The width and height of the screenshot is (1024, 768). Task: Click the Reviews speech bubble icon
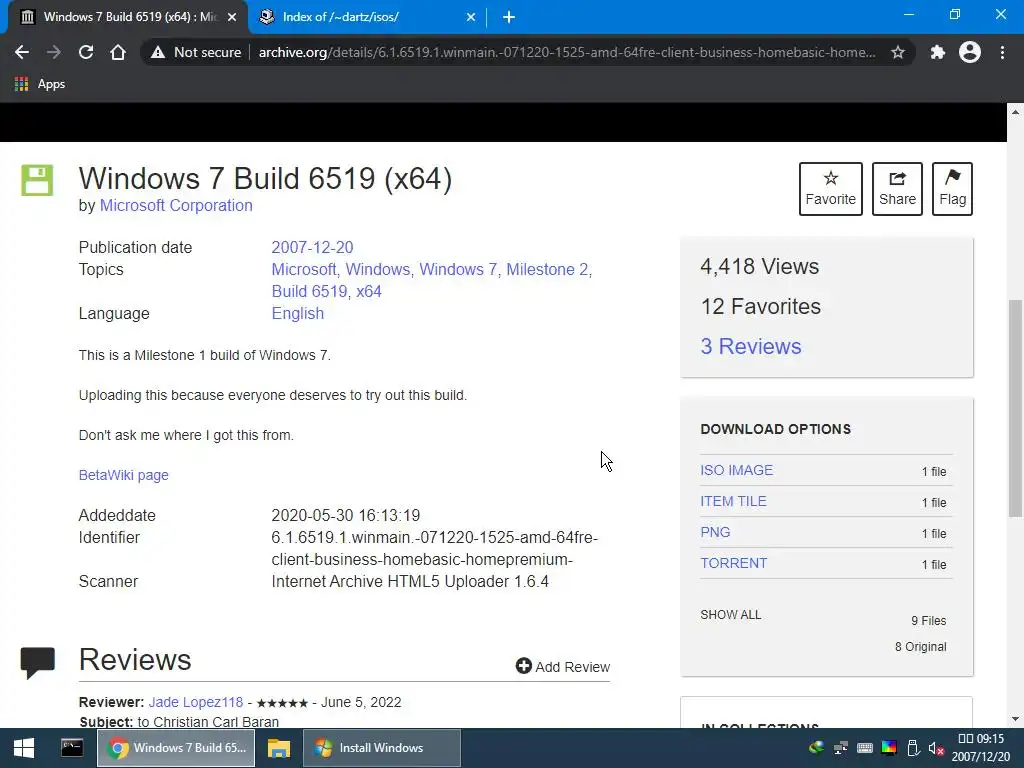[37, 663]
